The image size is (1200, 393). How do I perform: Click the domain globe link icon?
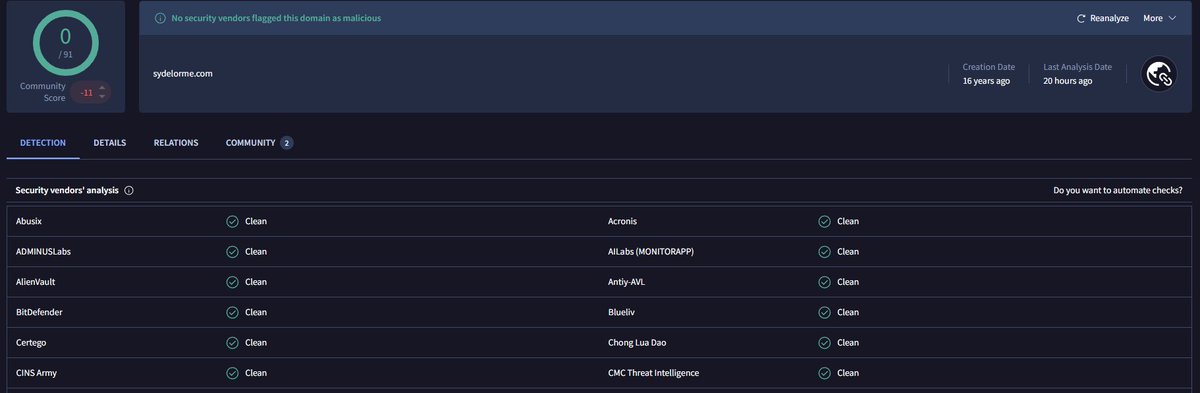[1159, 74]
